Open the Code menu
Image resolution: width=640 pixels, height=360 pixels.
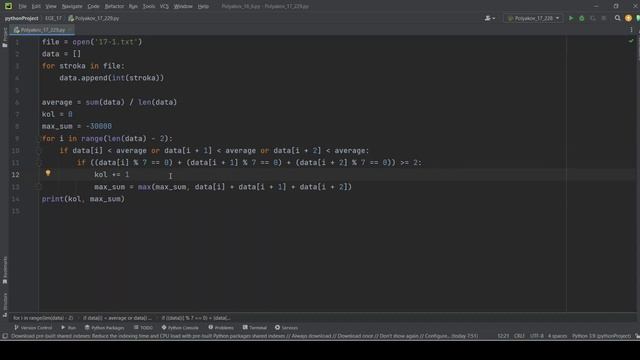[x=93, y=7]
